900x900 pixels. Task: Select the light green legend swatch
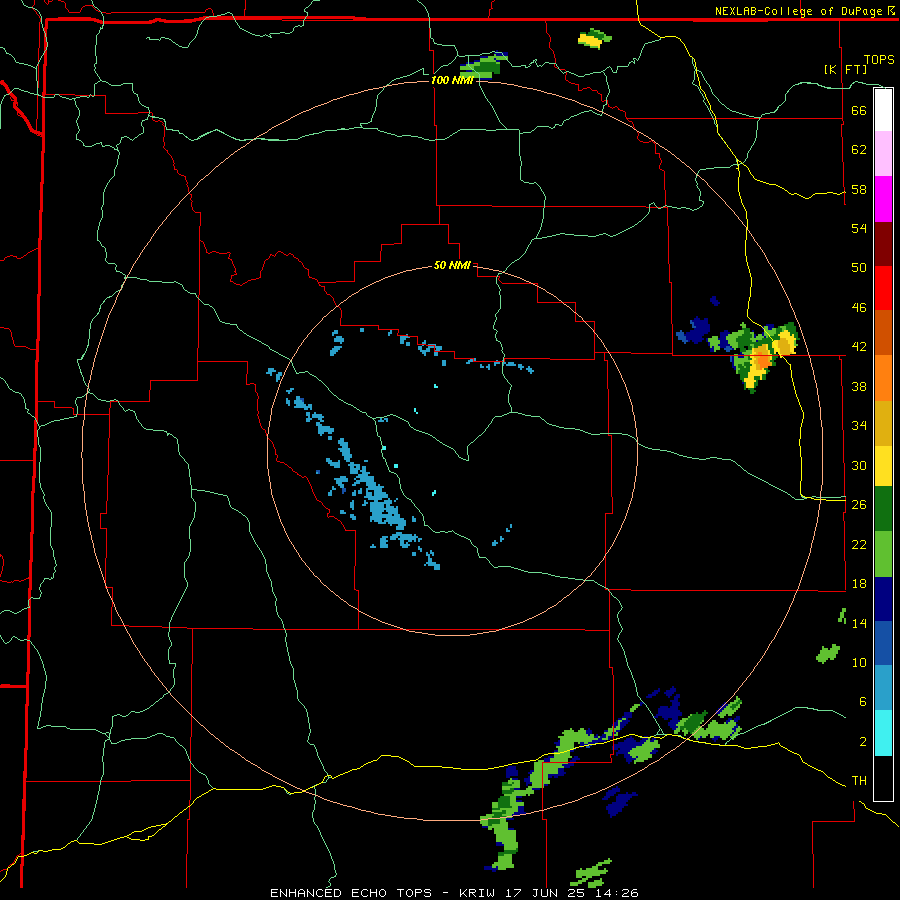(x=883, y=554)
